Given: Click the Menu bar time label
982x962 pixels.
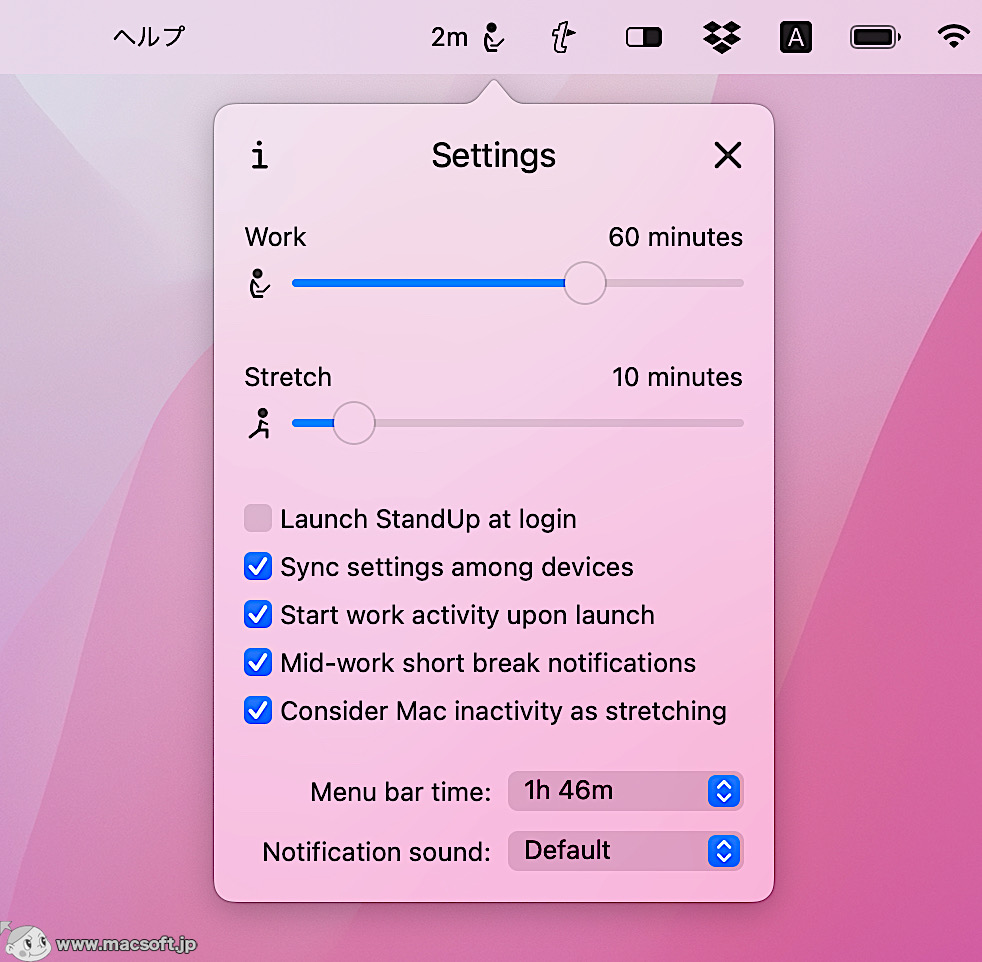Looking at the screenshot, I should [401, 792].
